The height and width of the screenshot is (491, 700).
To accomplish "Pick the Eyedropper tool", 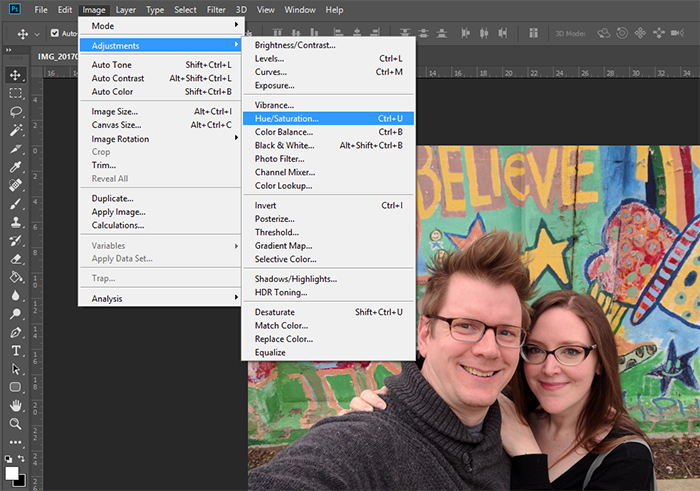I will 16,167.
